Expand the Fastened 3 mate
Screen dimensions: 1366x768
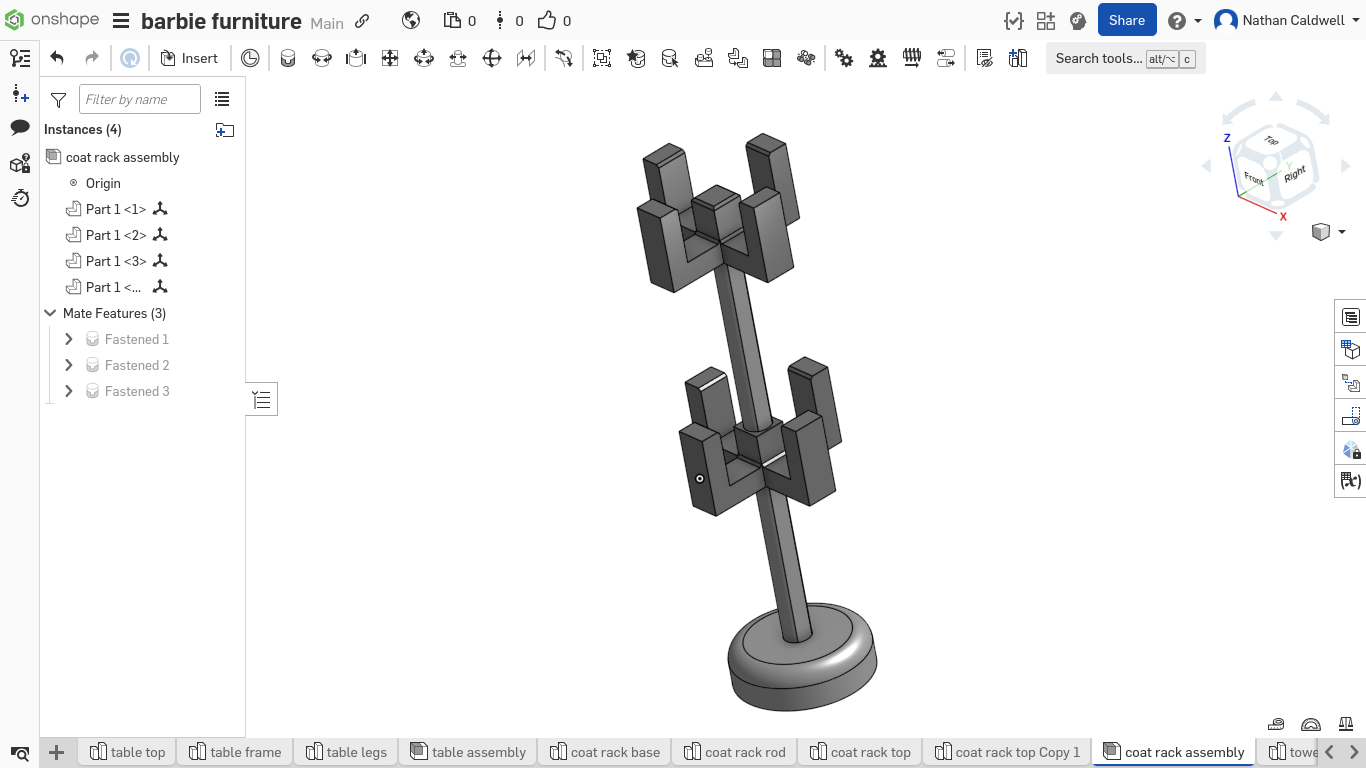pos(69,391)
